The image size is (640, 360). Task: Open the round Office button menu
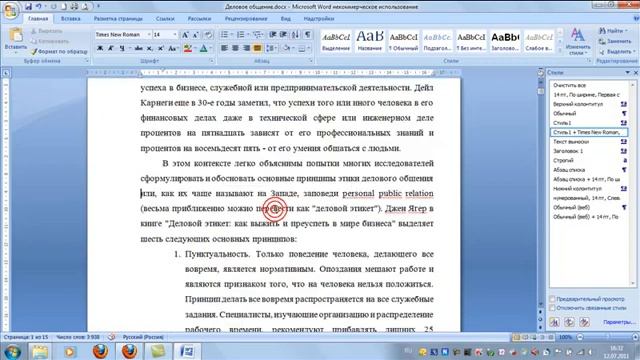click(10, 11)
